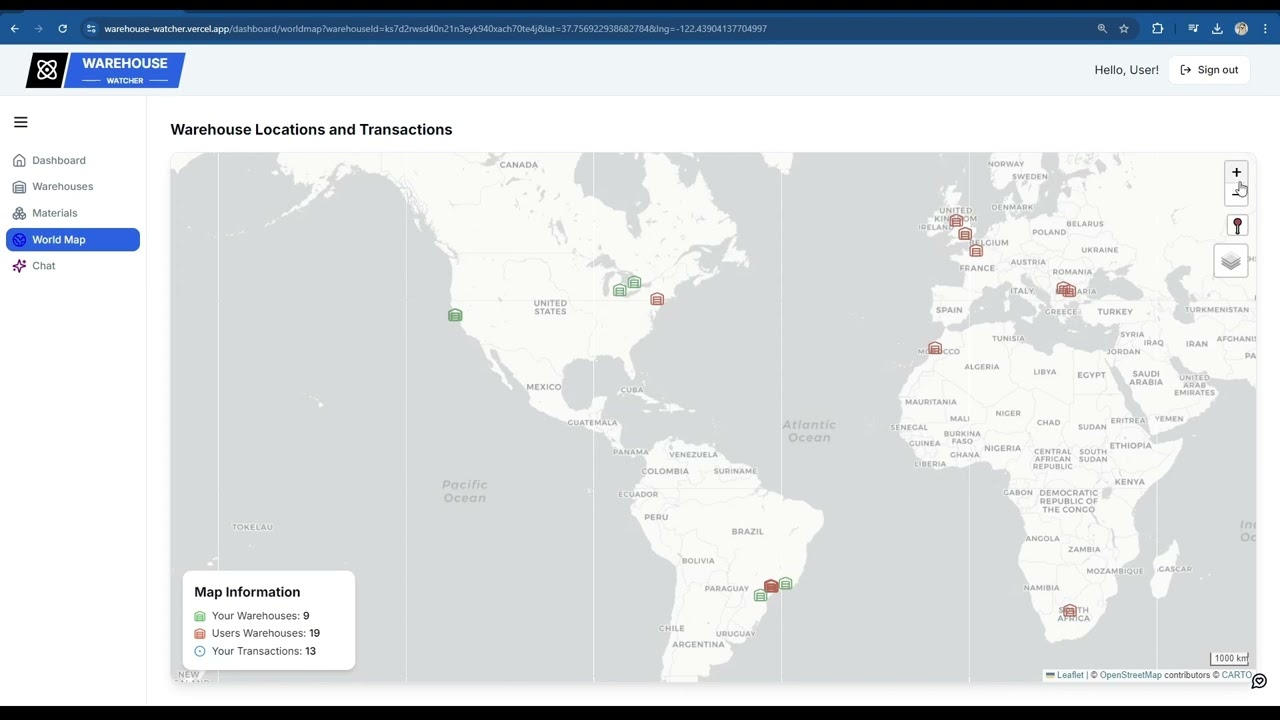The width and height of the screenshot is (1280, 720).
Task: Open Chat via the sparkle icon
Action: pyautogui.click(x=18, y=265)
